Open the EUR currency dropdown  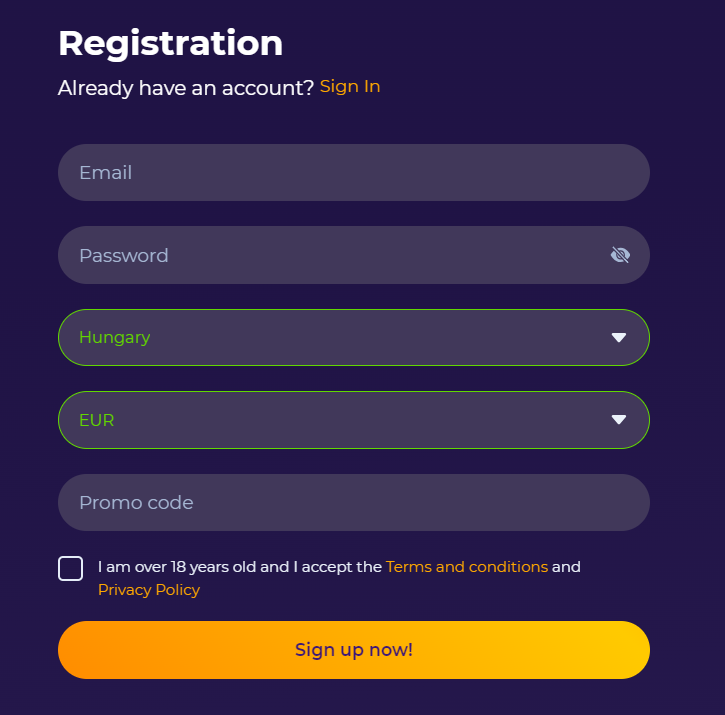tap(354, 420)
